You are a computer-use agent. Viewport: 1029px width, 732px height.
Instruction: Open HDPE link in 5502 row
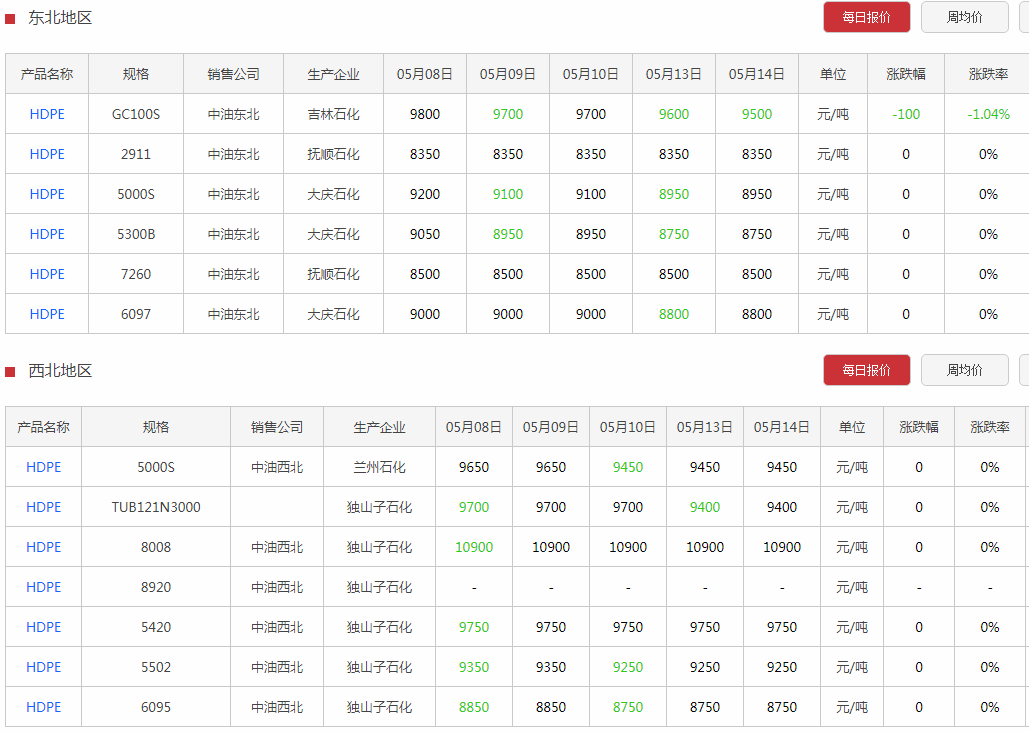pos(43,668)
